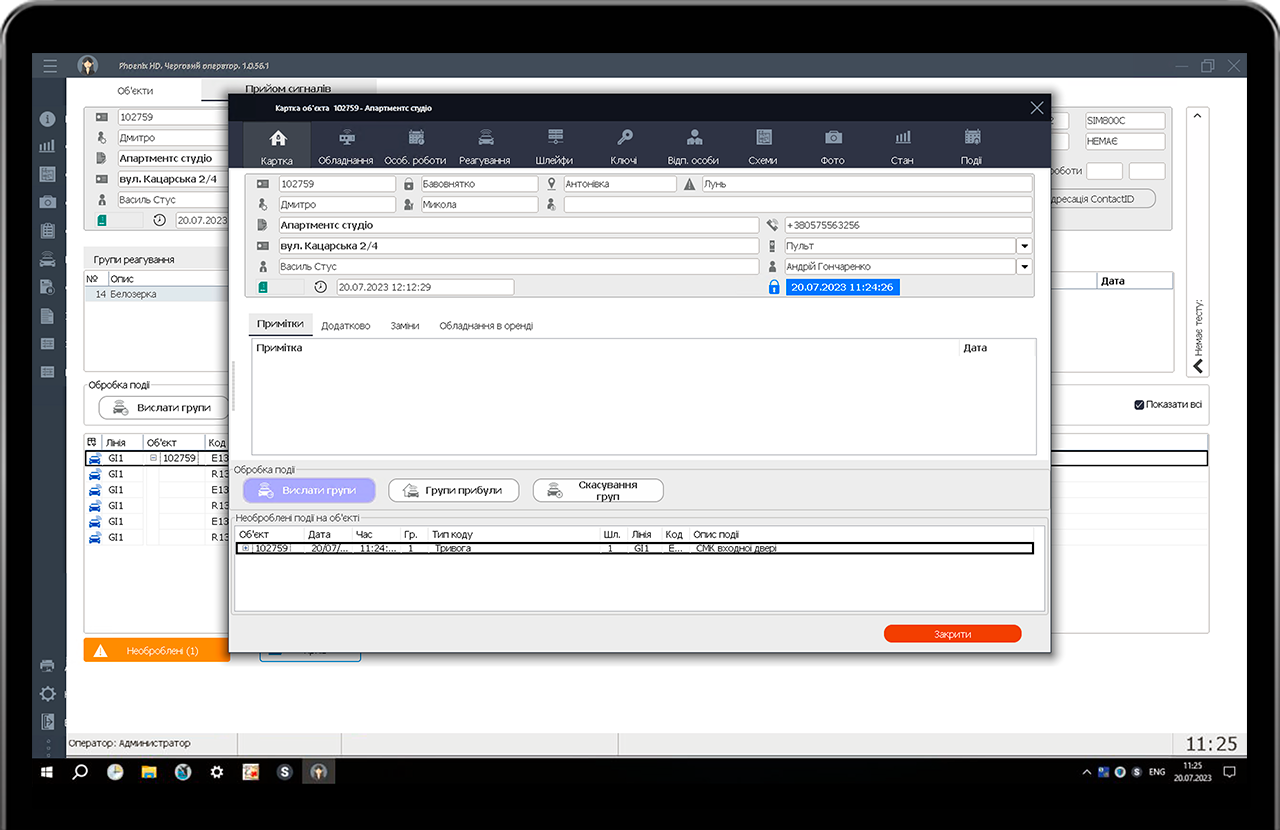
Task: Expand the Пульт dropdown arrow
Action: pyautogui.click(x=1024, y=246)
